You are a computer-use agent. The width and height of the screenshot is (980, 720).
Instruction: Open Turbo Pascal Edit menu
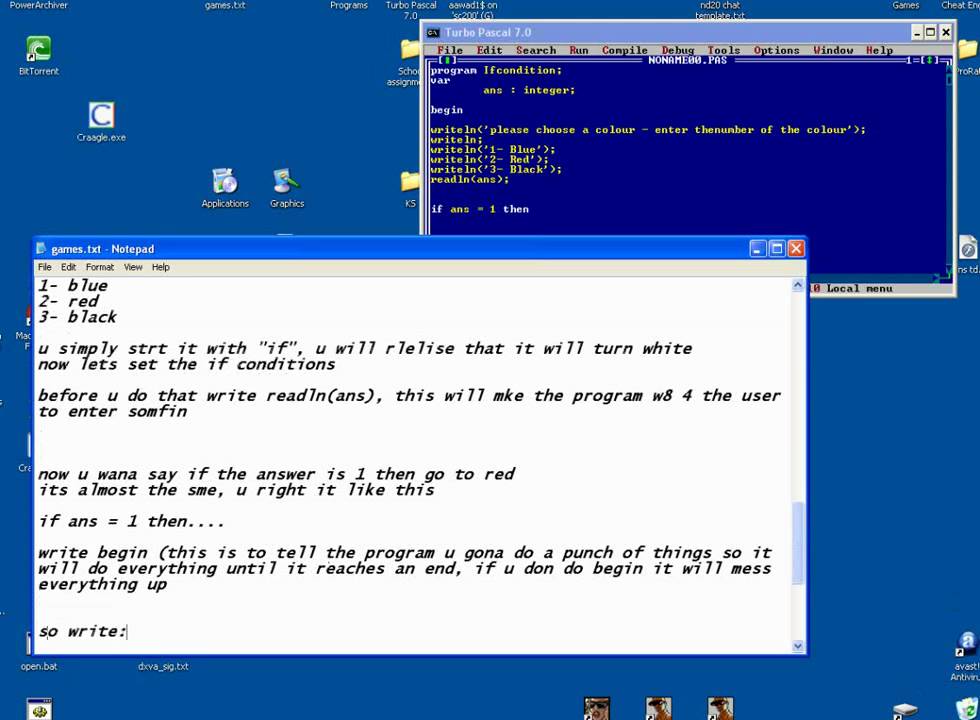point(489,50)
